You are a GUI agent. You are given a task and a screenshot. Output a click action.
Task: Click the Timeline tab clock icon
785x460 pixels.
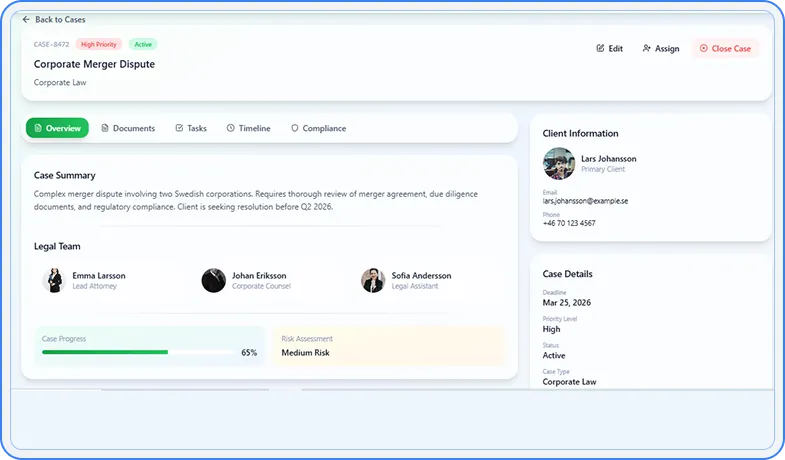click(x=230, y=128)
